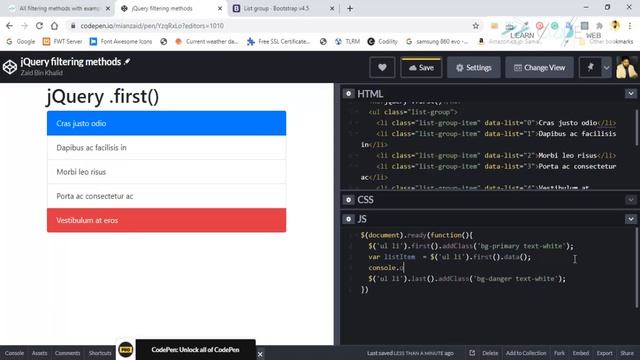Click the CodePen logo icon
The width and height of the screenshot is (640, 360).
click(x=9, y=67)
